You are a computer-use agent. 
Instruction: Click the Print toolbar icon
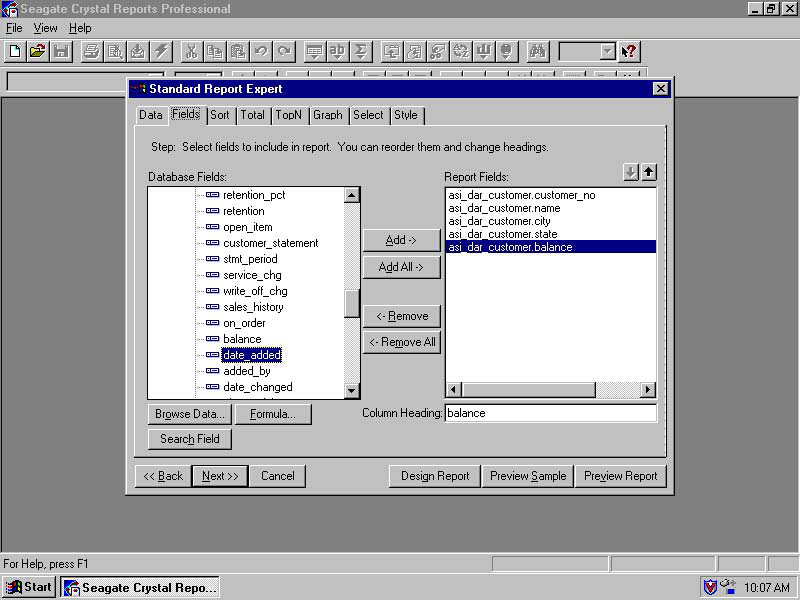(91, 52)
